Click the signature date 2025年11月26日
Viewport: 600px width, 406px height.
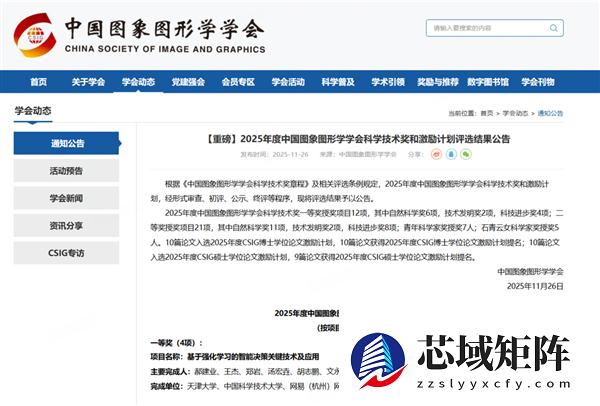[x=535, y=286]
